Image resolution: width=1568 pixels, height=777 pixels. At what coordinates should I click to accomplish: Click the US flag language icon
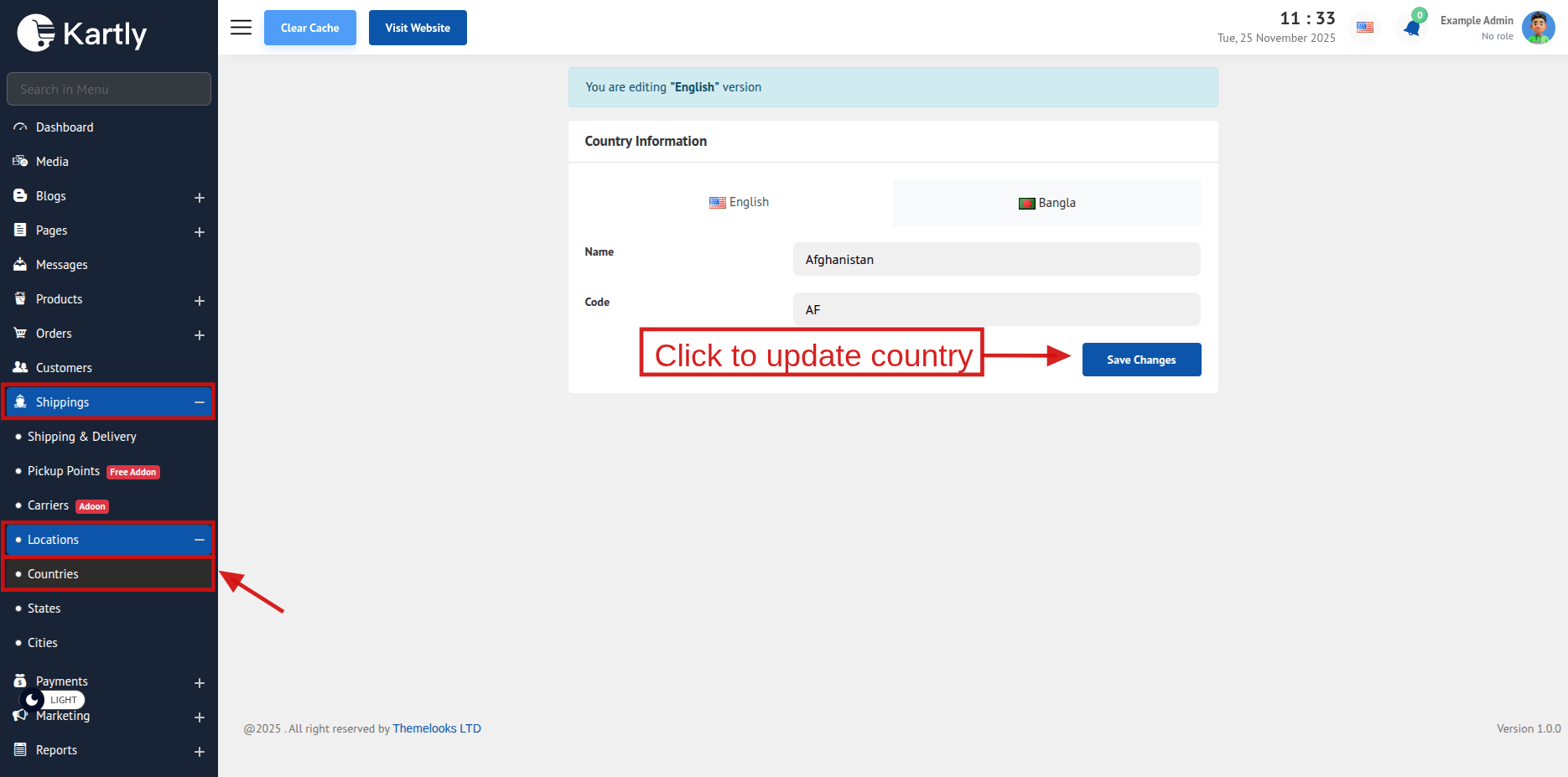(1365, 28)
